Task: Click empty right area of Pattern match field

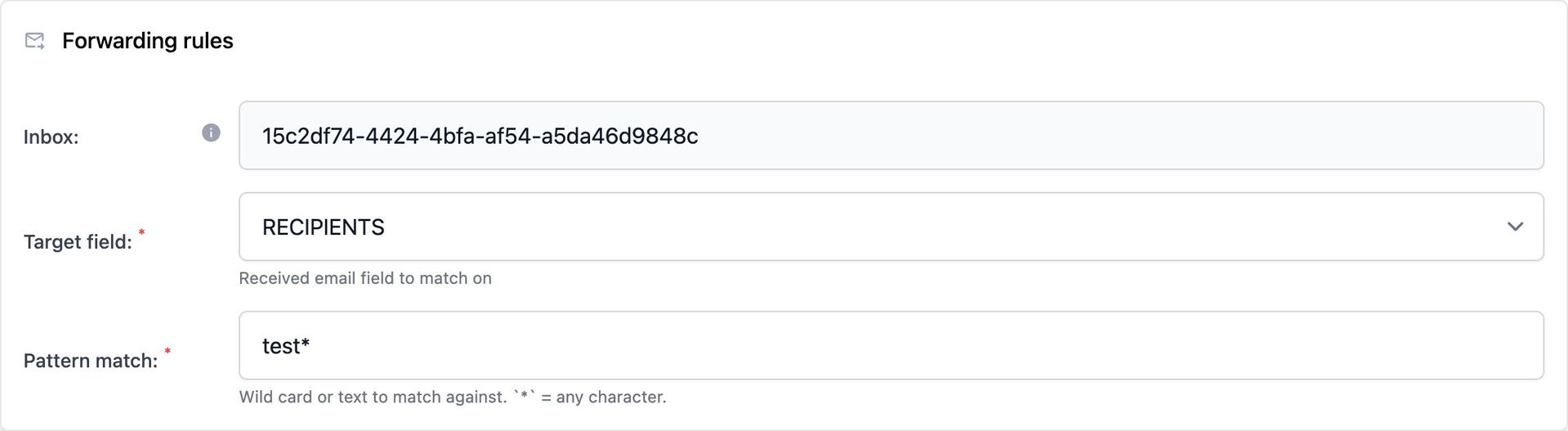Action: (1226, 345)
